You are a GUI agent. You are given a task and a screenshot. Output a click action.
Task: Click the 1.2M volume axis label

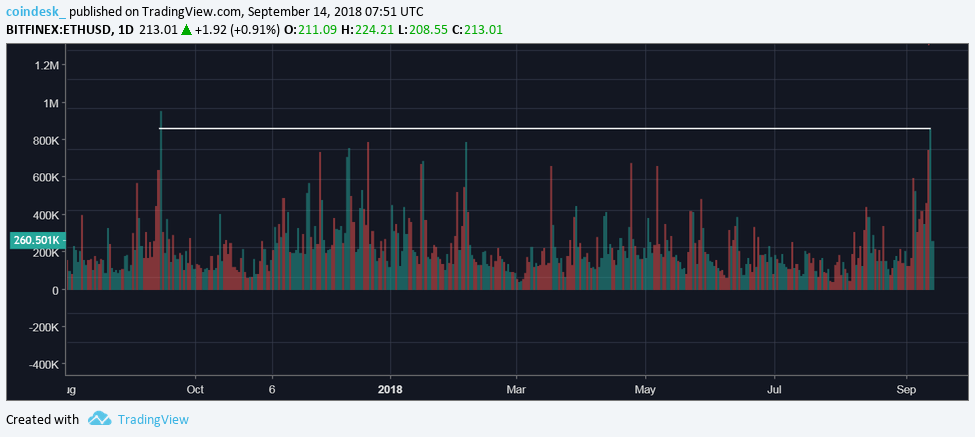click(45, 65)
